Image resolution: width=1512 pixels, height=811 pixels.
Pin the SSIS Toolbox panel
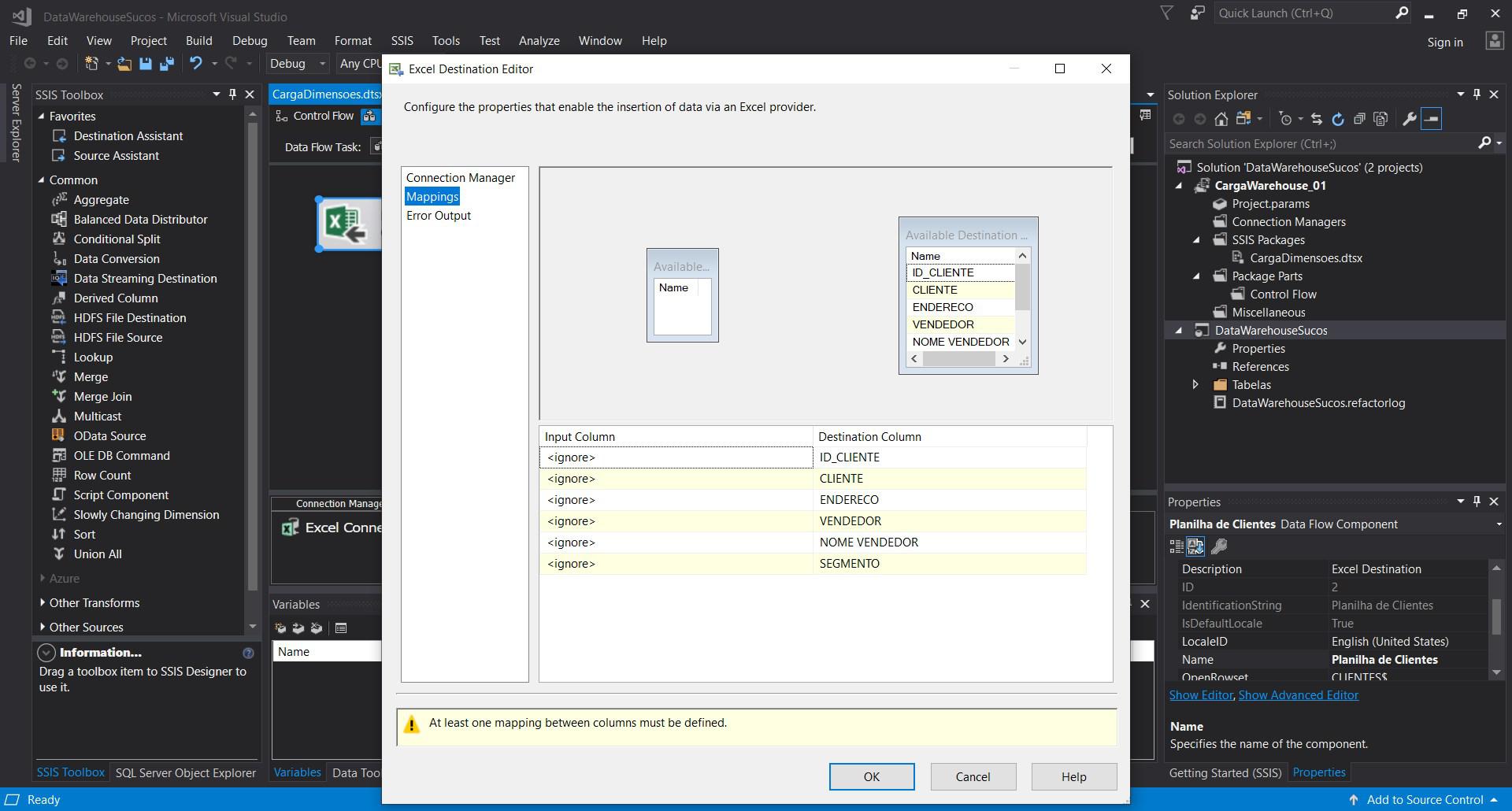pyautogui.click(x=232, y=94)
